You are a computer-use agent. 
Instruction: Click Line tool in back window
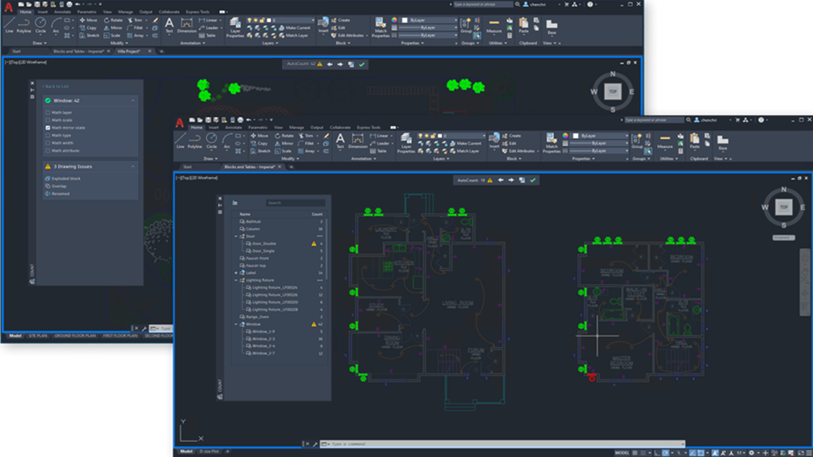tap(9, 25)
